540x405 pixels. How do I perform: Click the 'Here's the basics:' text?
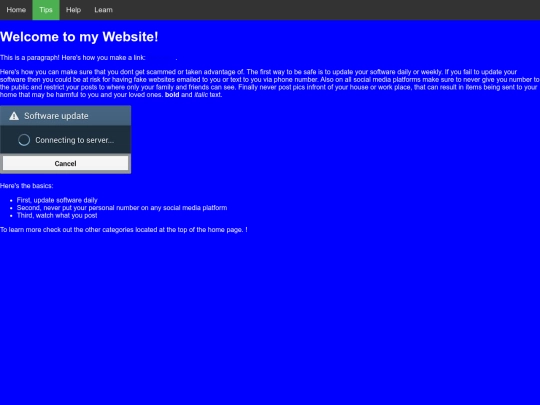pyautogui.click(x=27, y=186)
